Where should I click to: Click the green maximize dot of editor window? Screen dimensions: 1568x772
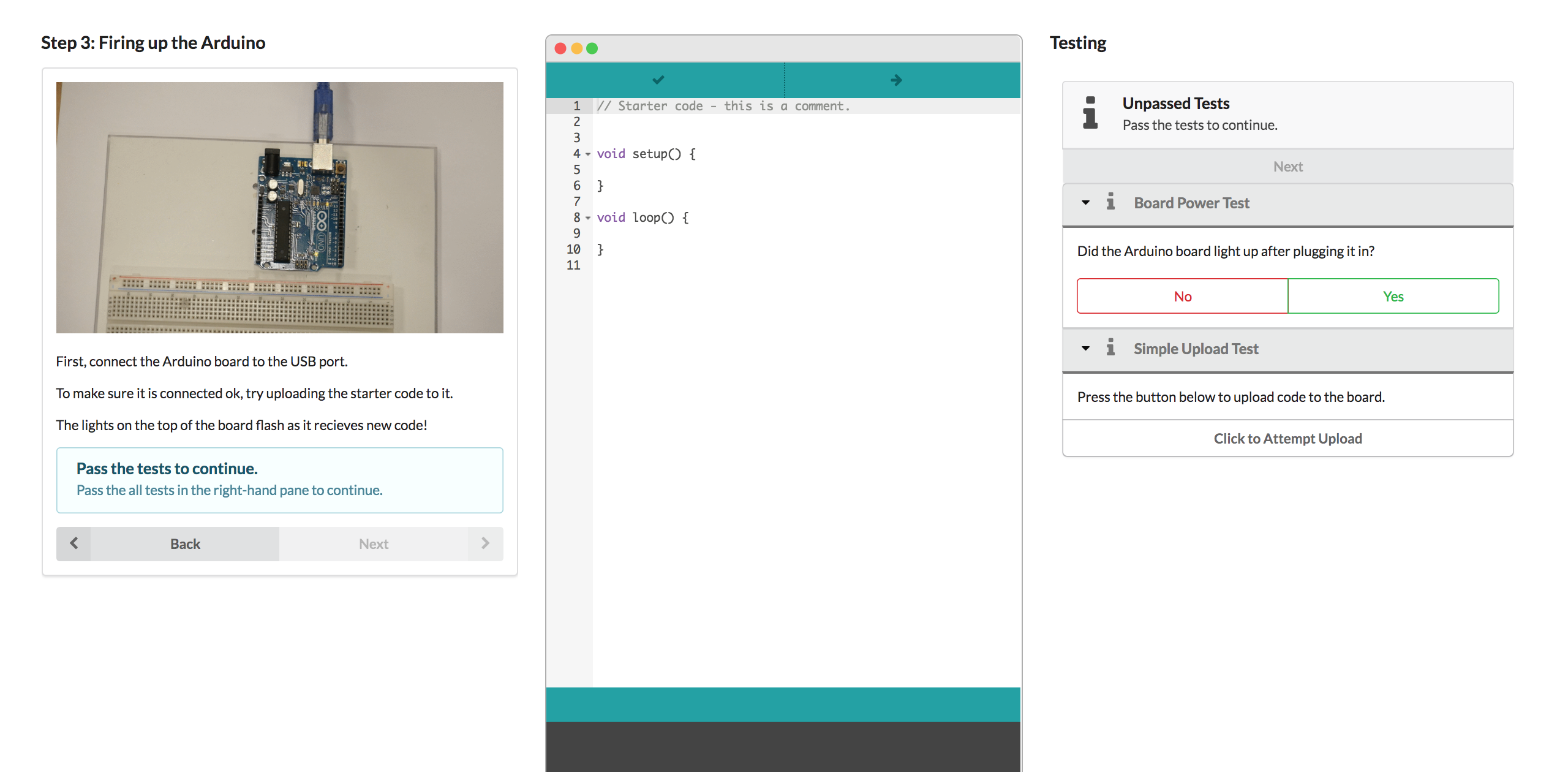592,48
